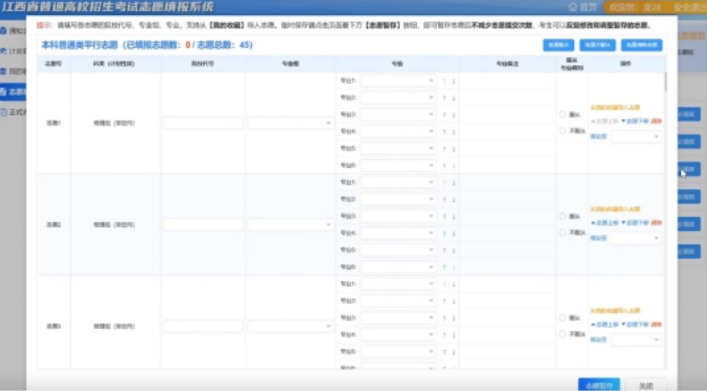The image size is (707, 391).
Task: Move 专业5 up in 志愿2
Action: tap(445, 250)
